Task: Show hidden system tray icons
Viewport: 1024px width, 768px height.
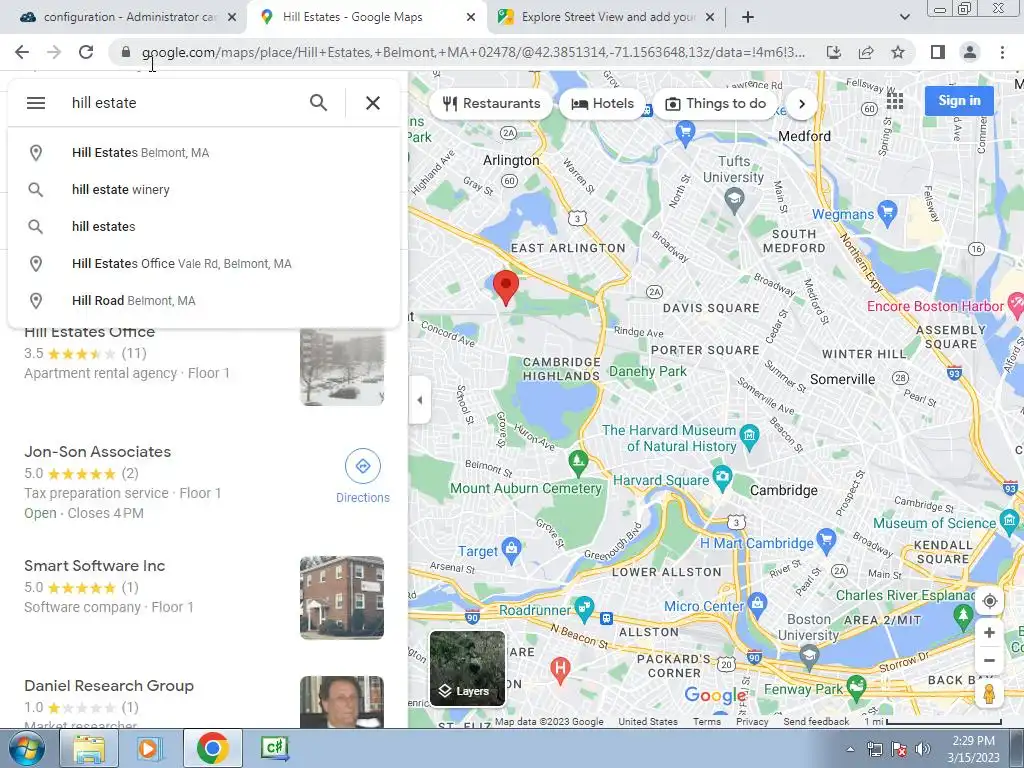Action: tap(850, 749)
